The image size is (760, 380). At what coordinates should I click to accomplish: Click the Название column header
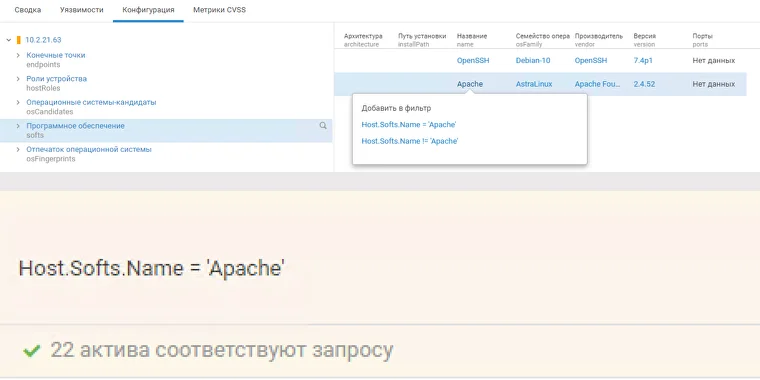click(x=472, y=36)
